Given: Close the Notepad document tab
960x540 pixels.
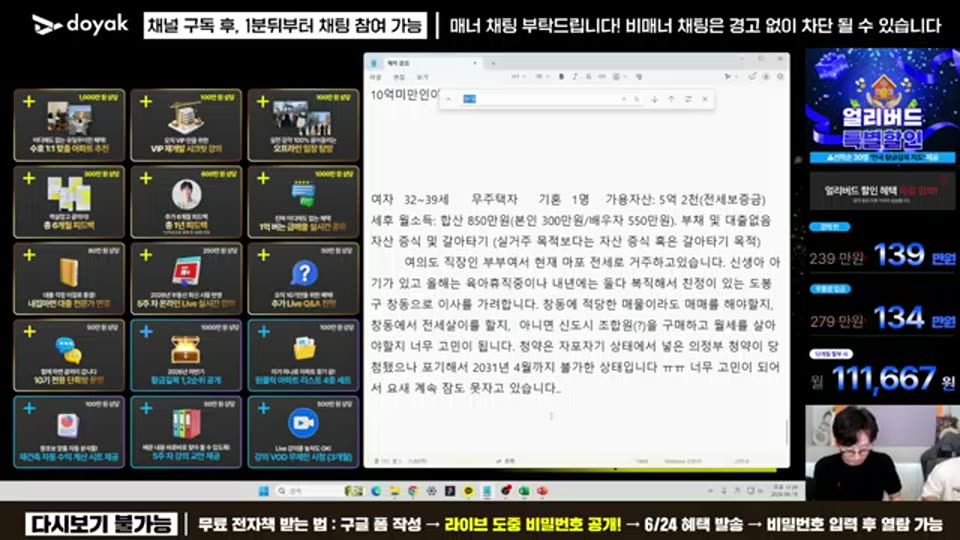Looking at the screenshot, I should (475, 63).
